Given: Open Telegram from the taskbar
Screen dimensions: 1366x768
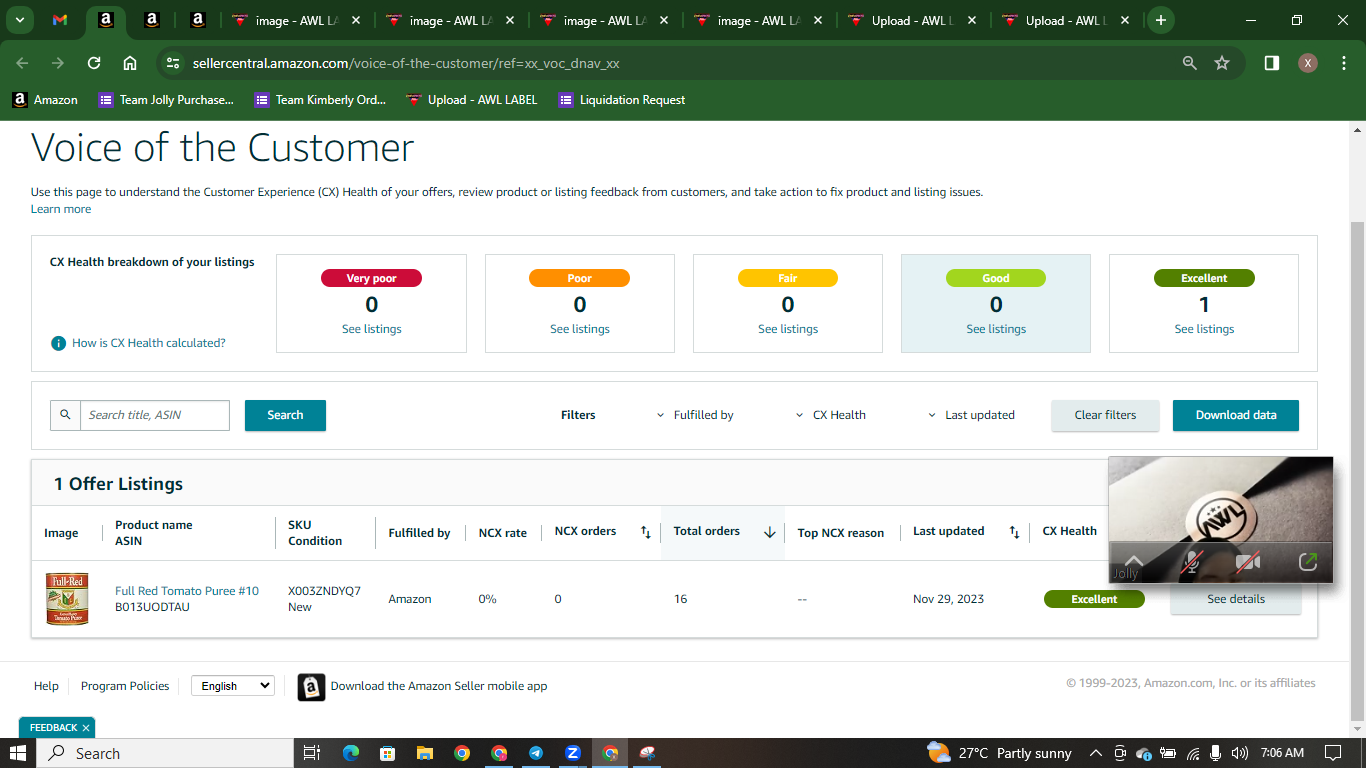Looking at the screenshot, I should [x=536, y=753].
